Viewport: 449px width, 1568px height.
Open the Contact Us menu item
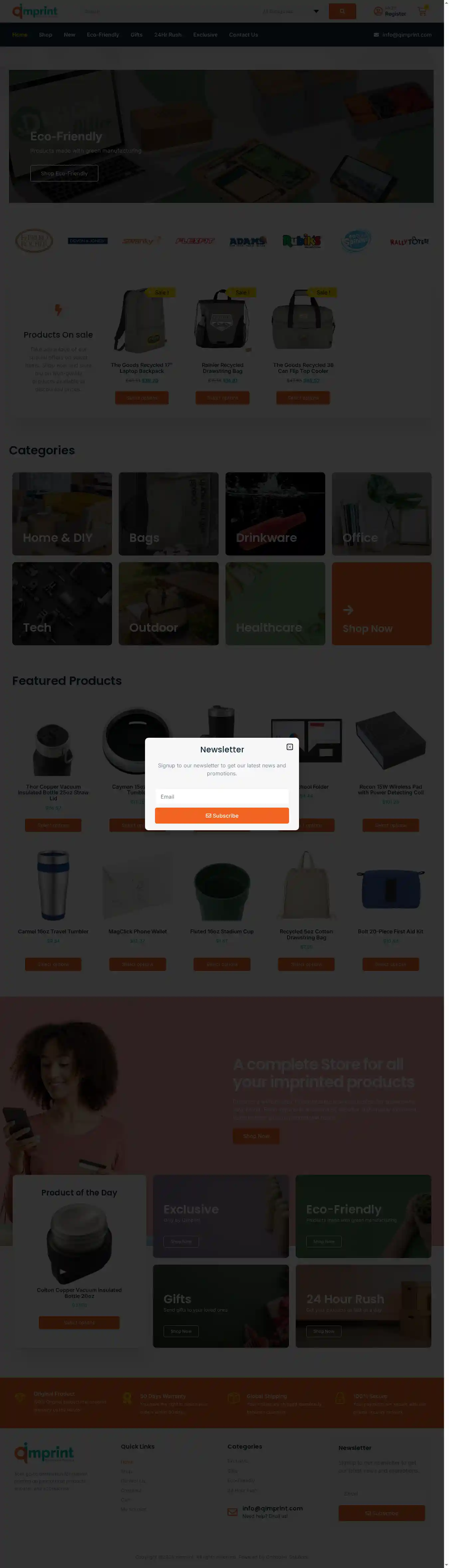tap(243, 35)
